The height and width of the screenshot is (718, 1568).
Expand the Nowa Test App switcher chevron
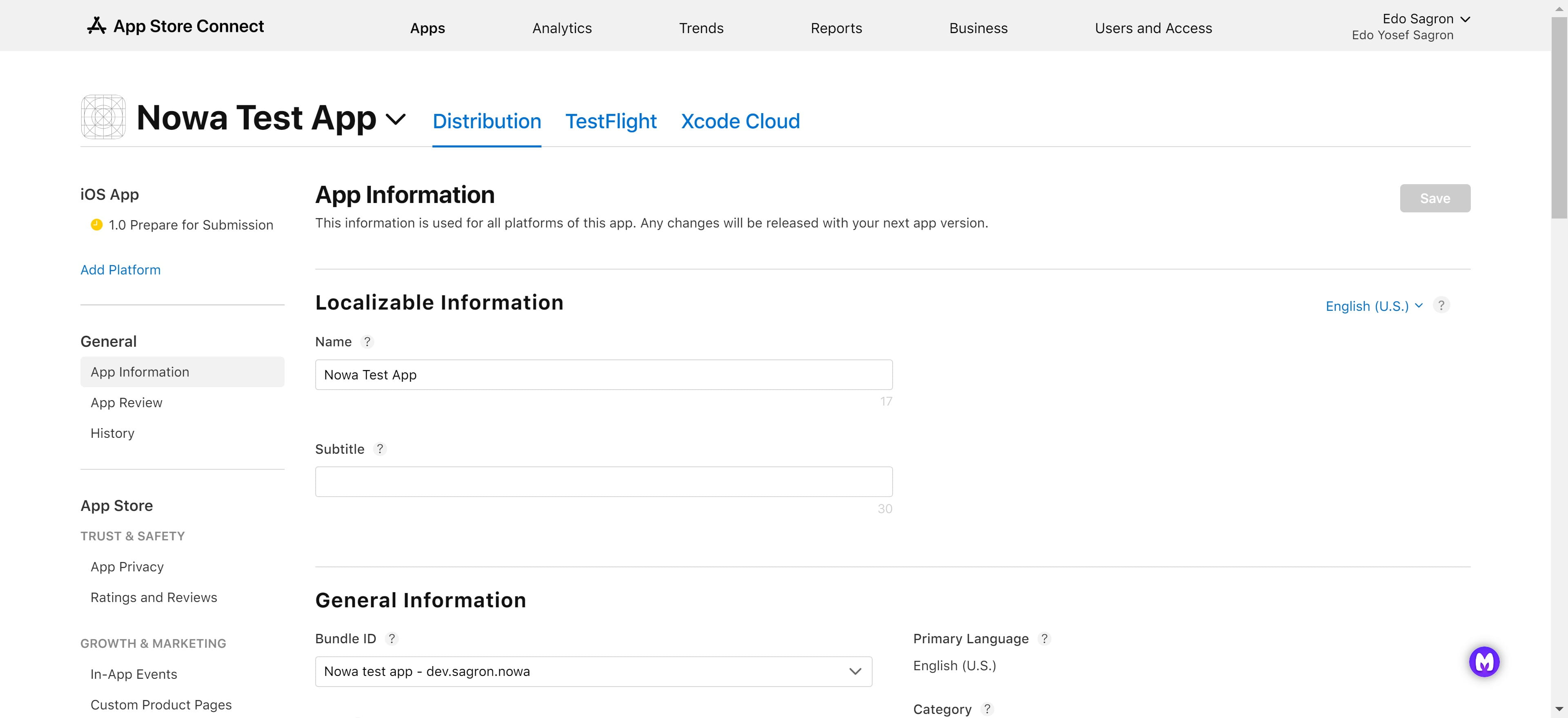[396, 119]
